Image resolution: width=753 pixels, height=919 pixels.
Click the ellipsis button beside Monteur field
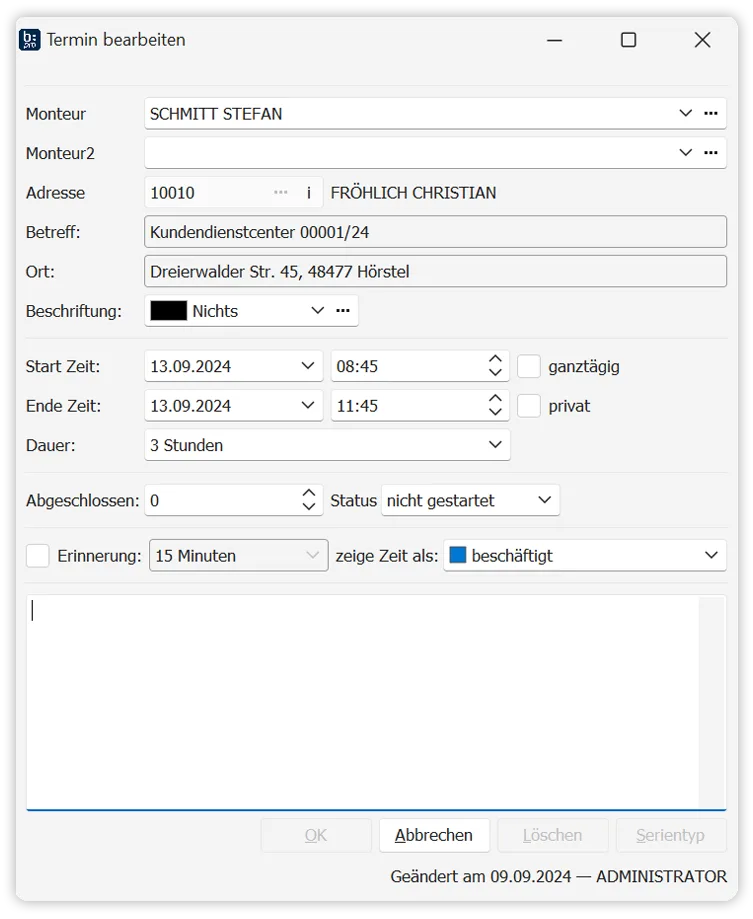coord(710,113)
